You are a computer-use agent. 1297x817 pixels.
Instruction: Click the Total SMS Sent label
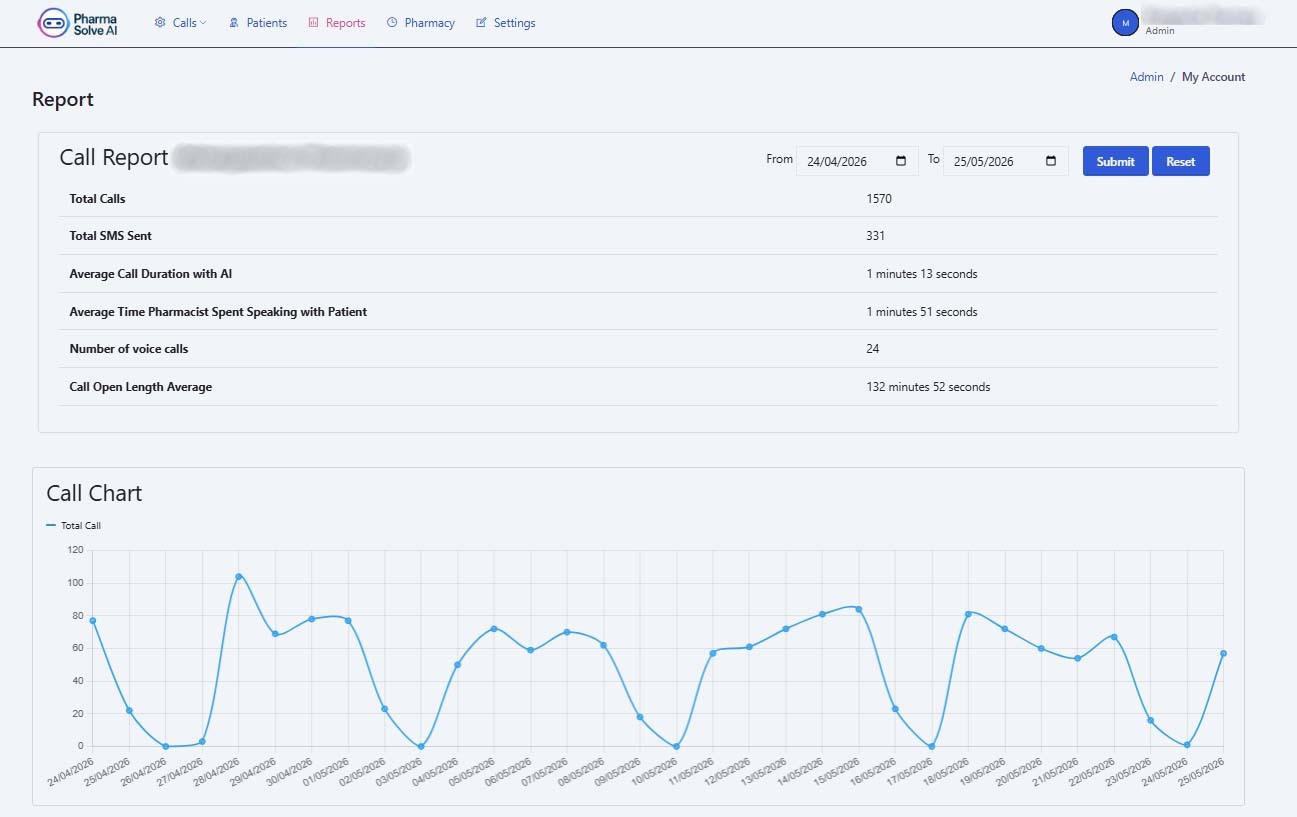110,236
